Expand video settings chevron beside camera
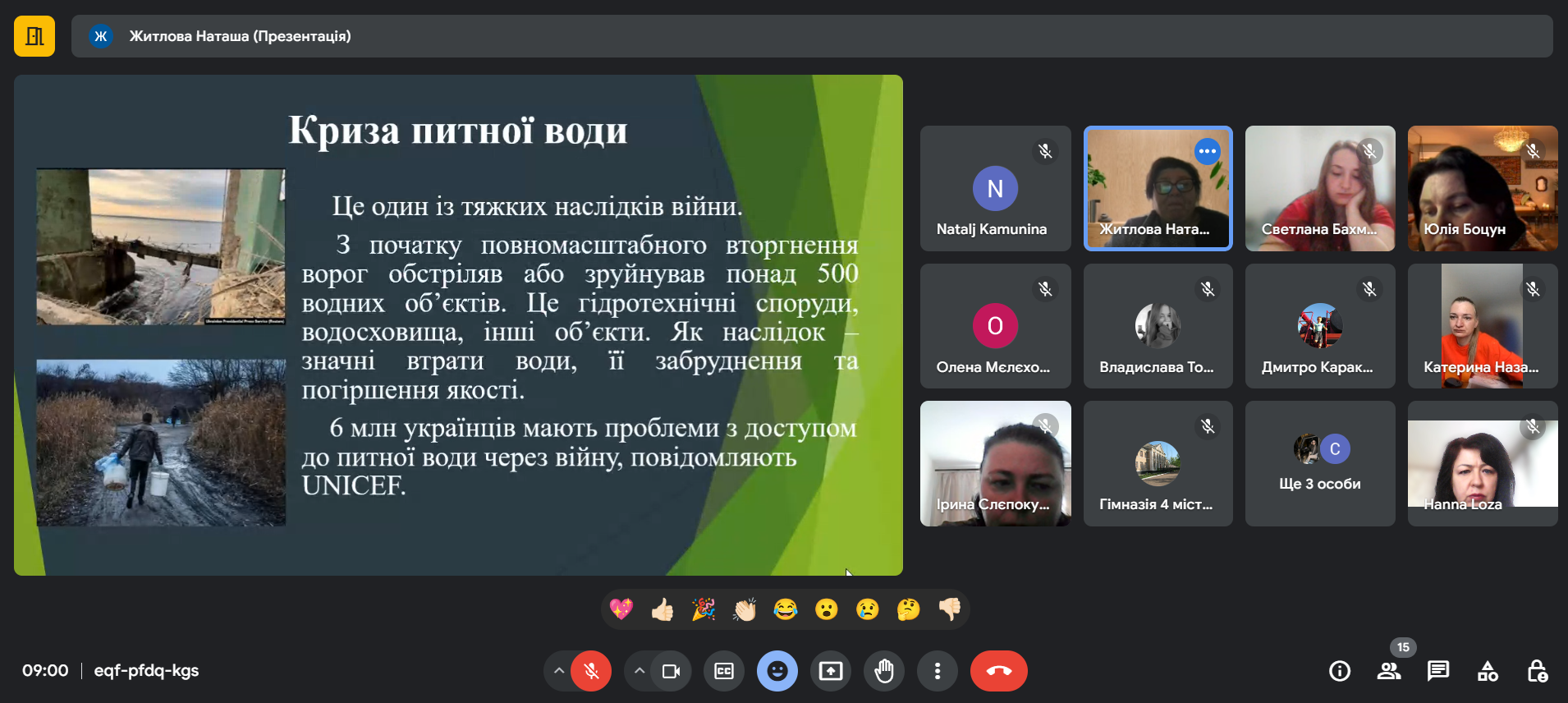 click(639, 671)
